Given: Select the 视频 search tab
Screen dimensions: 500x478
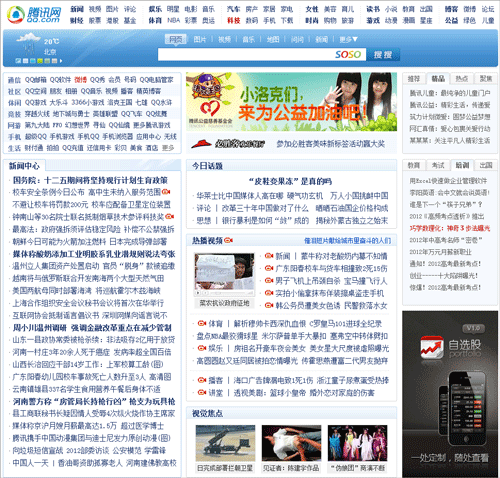Looking at the screenshot, I should pyautogui.click(x=224, y=39).
